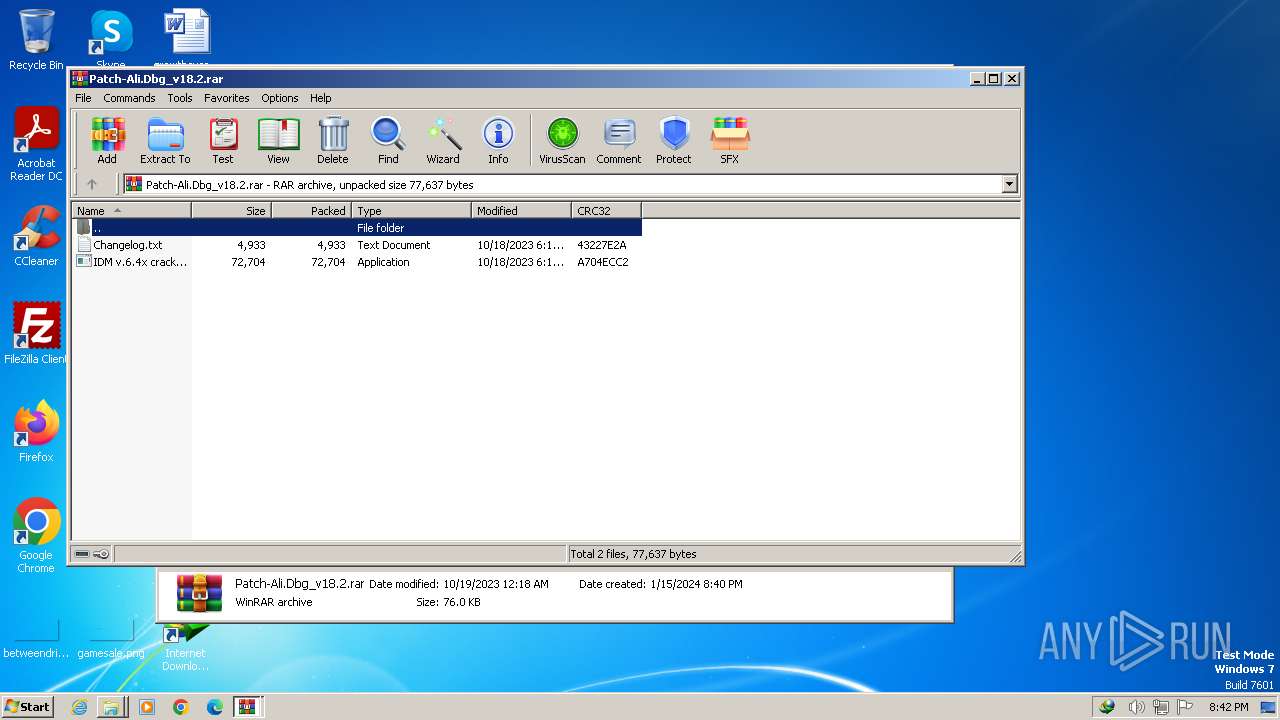1280x720 pixels.
Task: Go up one folder level arrow
Action: [x=92, y=184]
